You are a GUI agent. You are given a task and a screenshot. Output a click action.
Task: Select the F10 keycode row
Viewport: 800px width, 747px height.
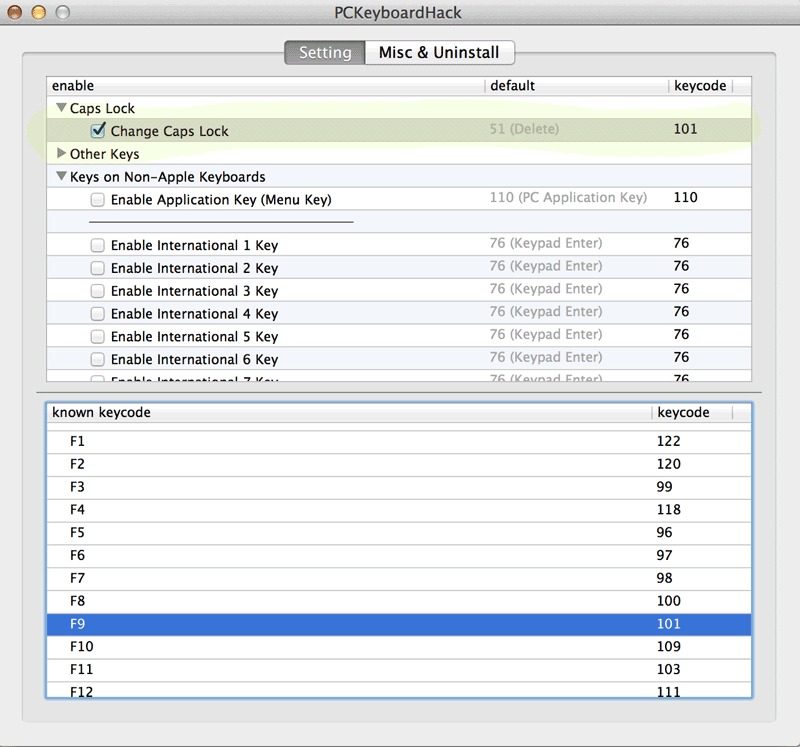click(399, 647)
